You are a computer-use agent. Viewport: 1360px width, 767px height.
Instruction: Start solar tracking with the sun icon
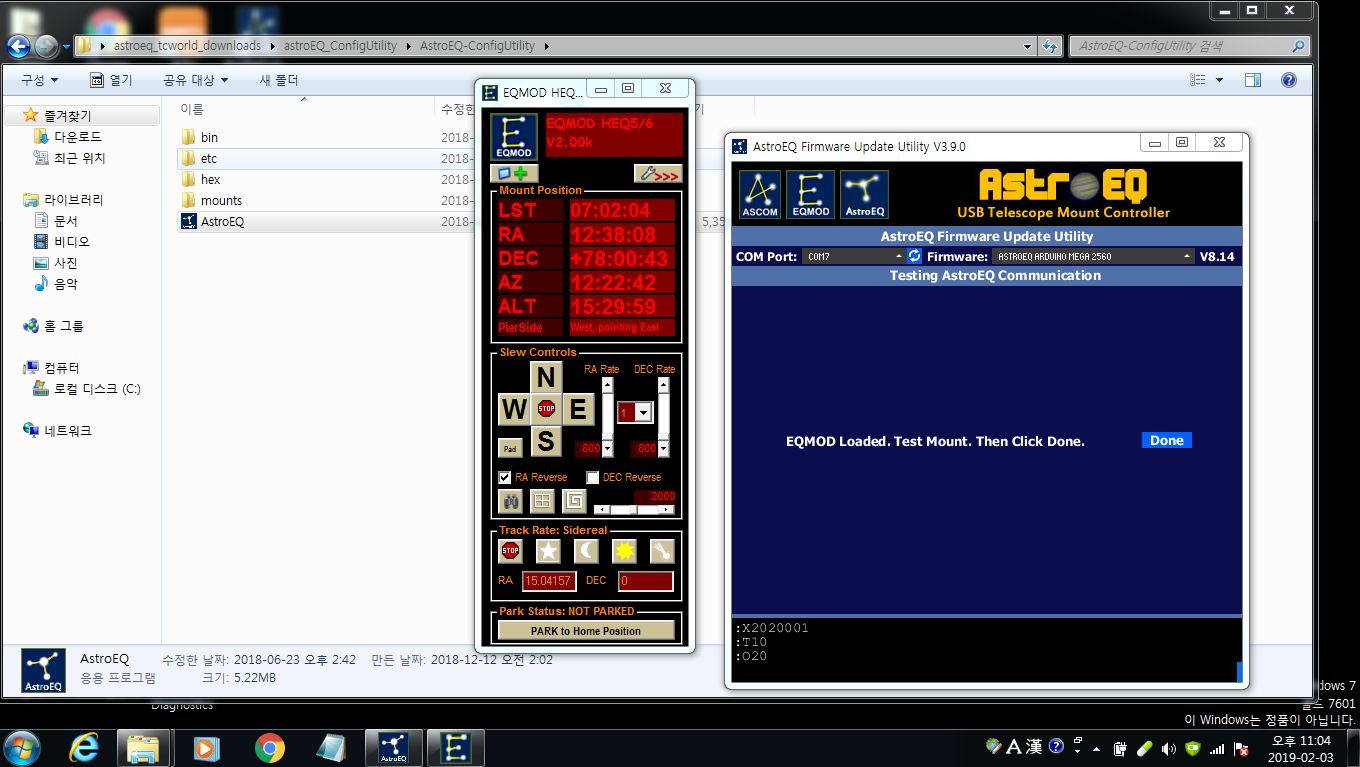(x=624, y=551)
